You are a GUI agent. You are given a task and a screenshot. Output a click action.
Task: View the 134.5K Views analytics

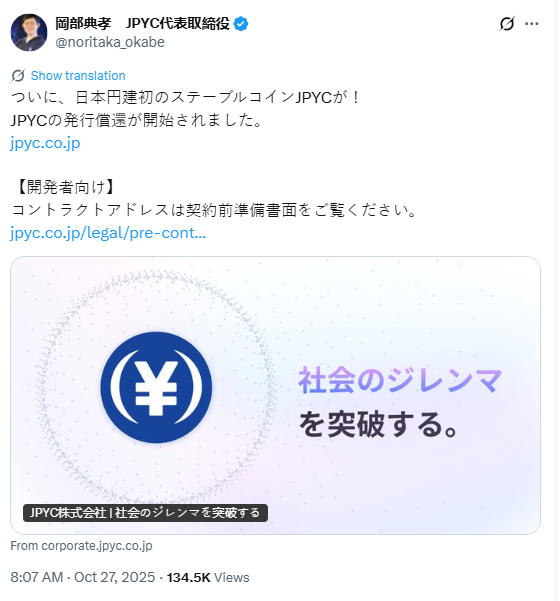tap(208, 577)
